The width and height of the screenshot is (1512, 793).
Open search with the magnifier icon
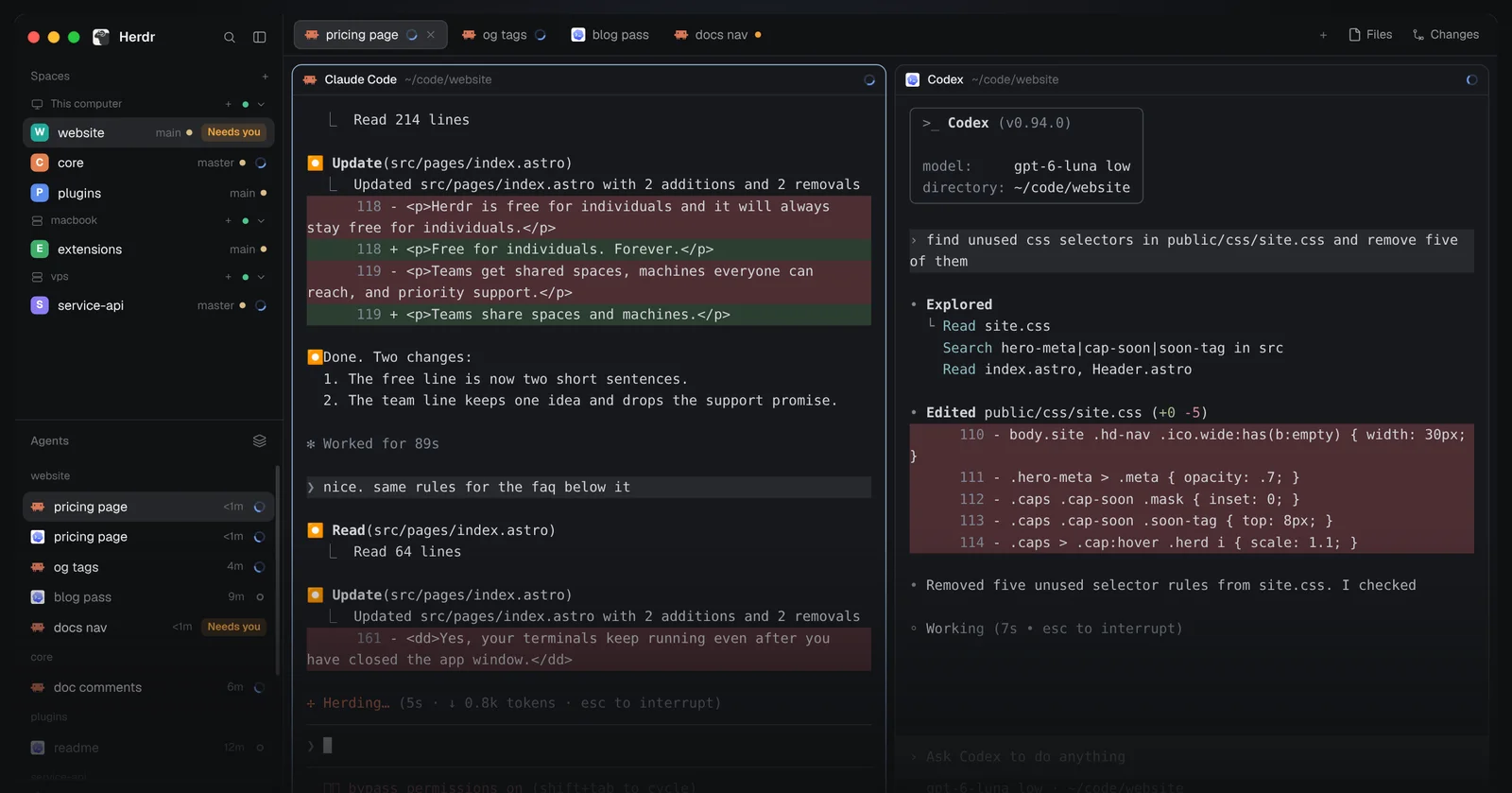(x=229, y=37)
